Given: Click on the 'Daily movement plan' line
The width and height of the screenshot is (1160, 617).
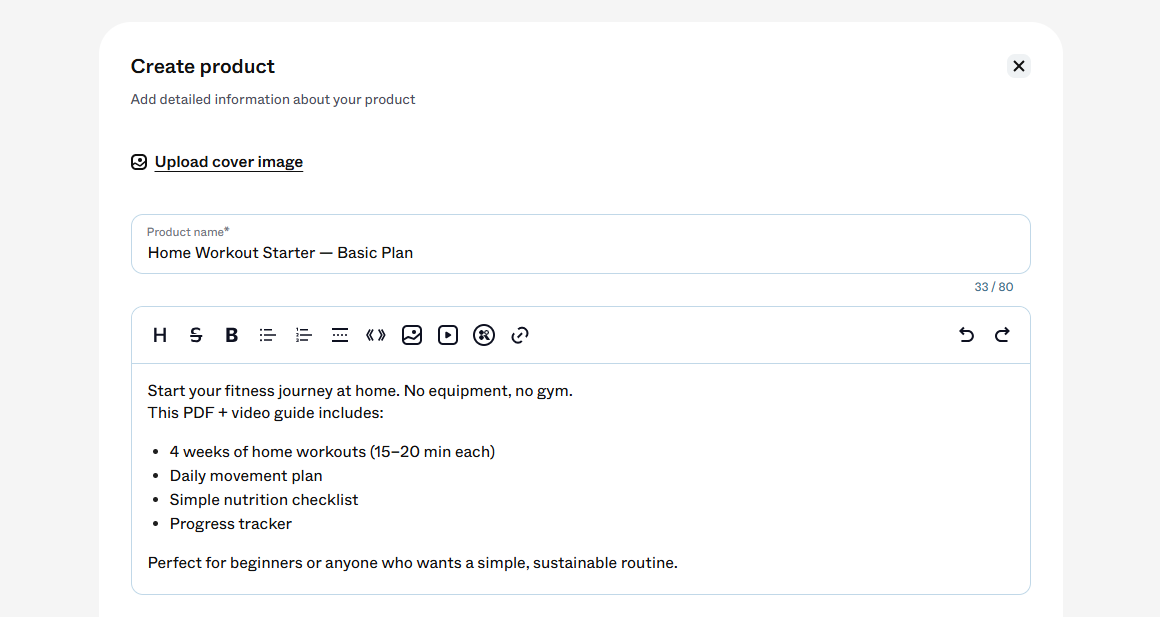Looking at the screenshot, I should tap(246, 476).
